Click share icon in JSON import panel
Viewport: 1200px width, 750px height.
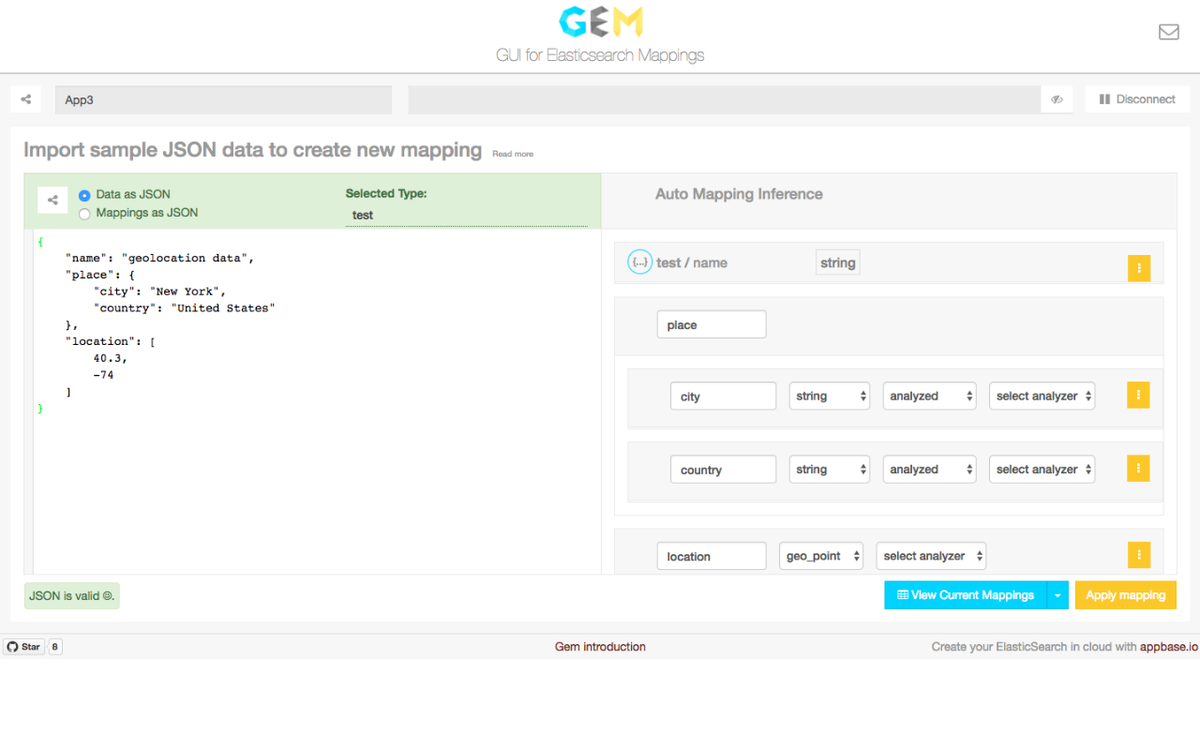[53, 200]
